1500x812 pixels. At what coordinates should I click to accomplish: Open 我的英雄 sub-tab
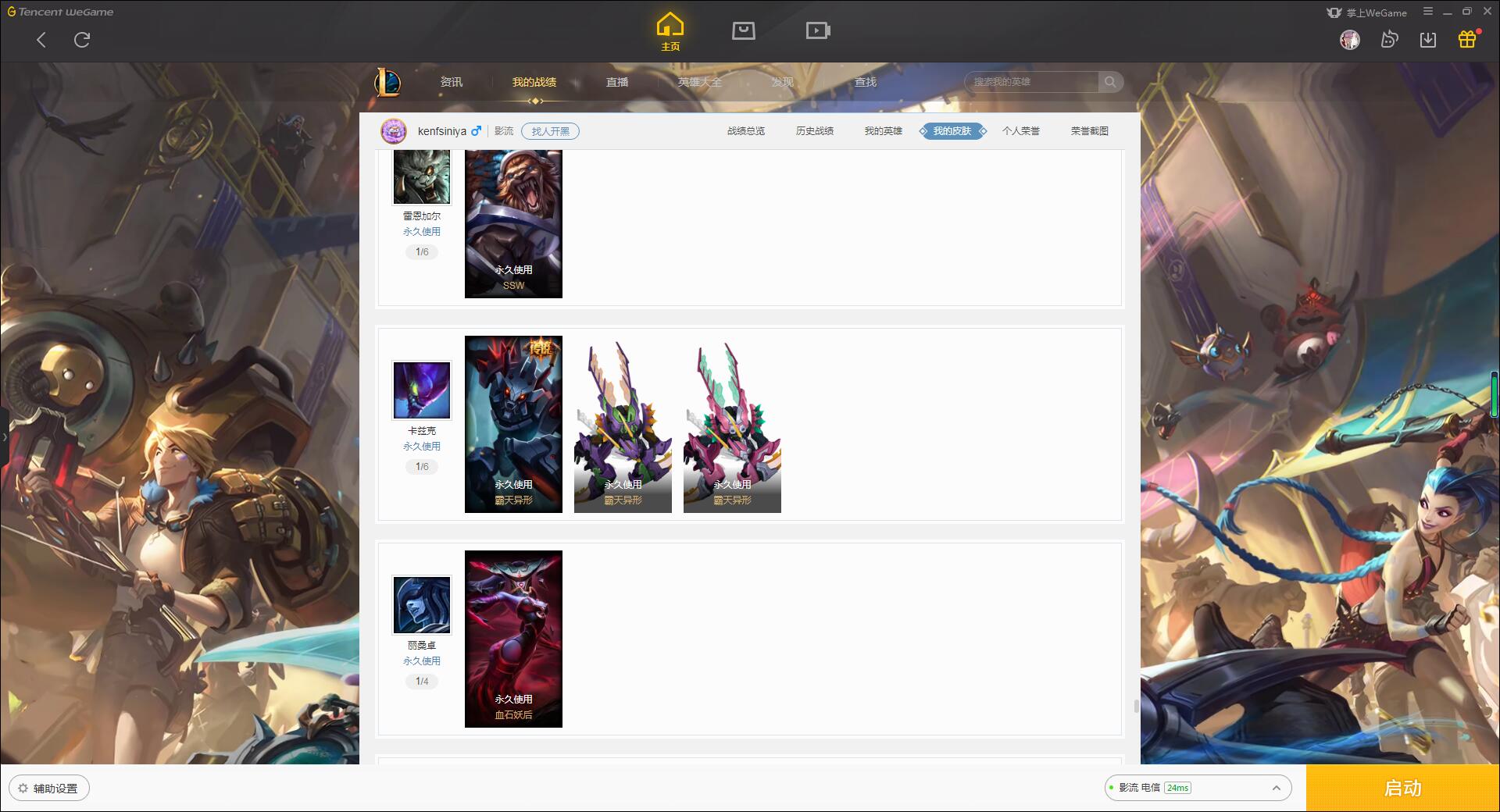(x=884, y=131)
